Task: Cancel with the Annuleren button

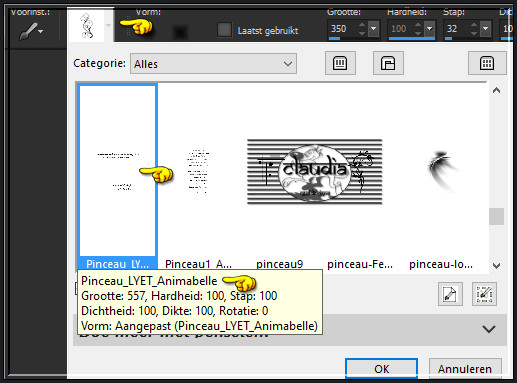Action: click(x=465, y=369)
